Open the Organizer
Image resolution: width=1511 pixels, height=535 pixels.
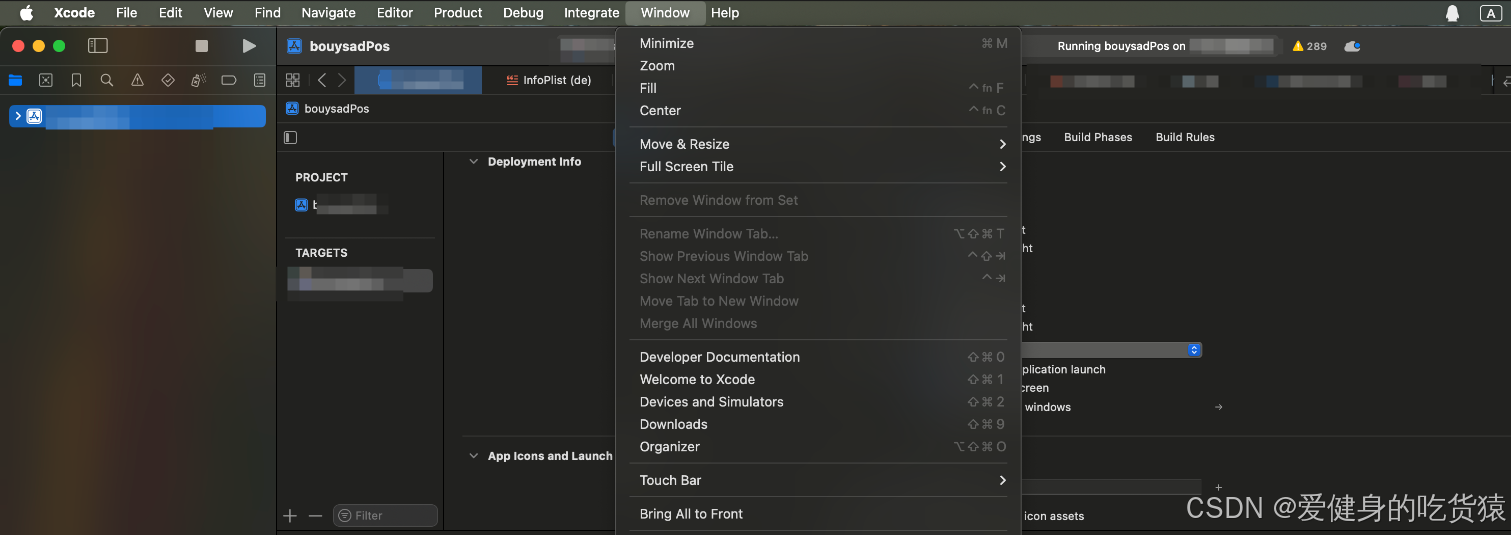pos(818,447)
